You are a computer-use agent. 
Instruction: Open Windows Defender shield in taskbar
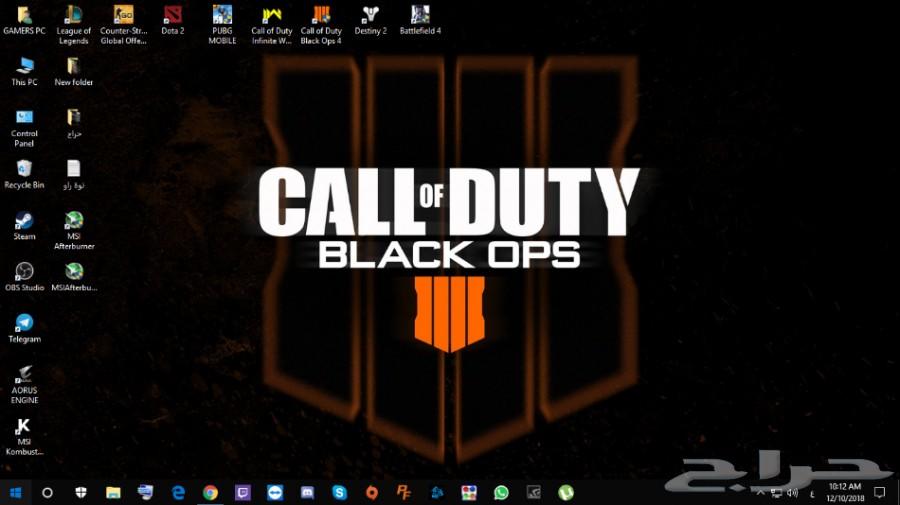click(81, 492)
